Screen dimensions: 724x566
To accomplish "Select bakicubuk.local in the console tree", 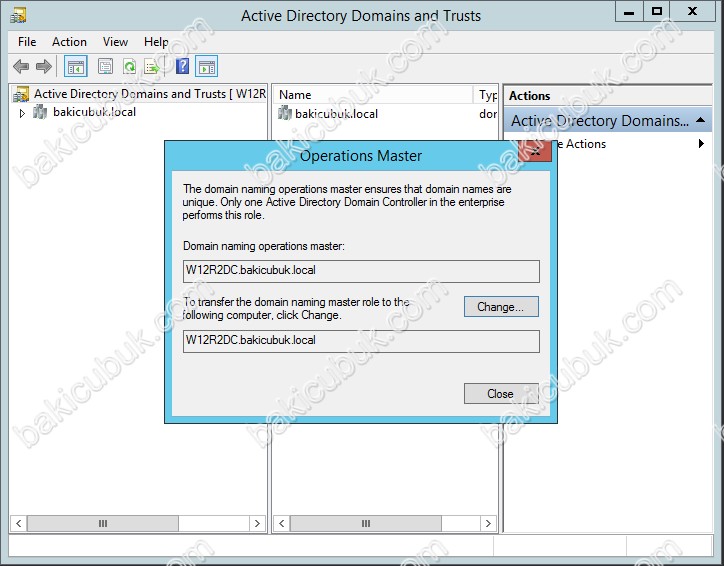I will tap(94, 112).
